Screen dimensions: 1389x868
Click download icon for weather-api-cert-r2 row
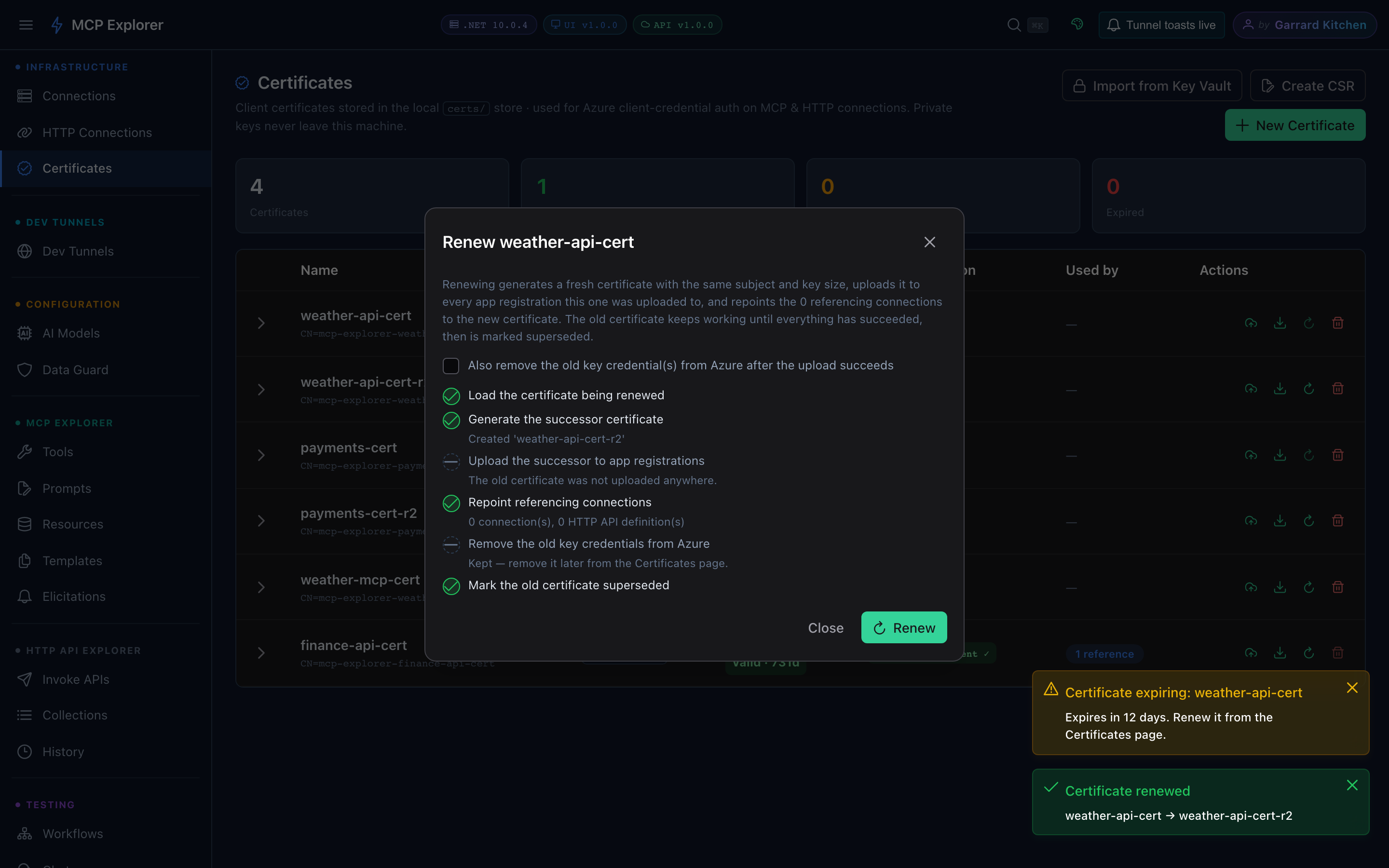point(1280,389)
